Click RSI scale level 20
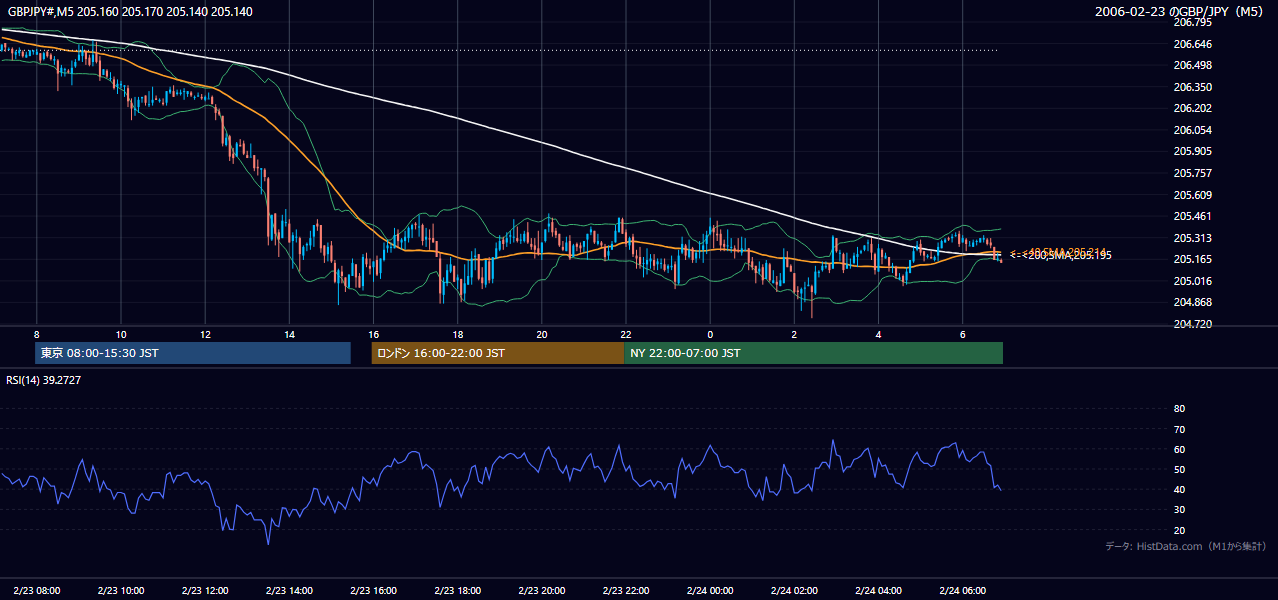This screenshot has width=1278, height=600. 1179,530
